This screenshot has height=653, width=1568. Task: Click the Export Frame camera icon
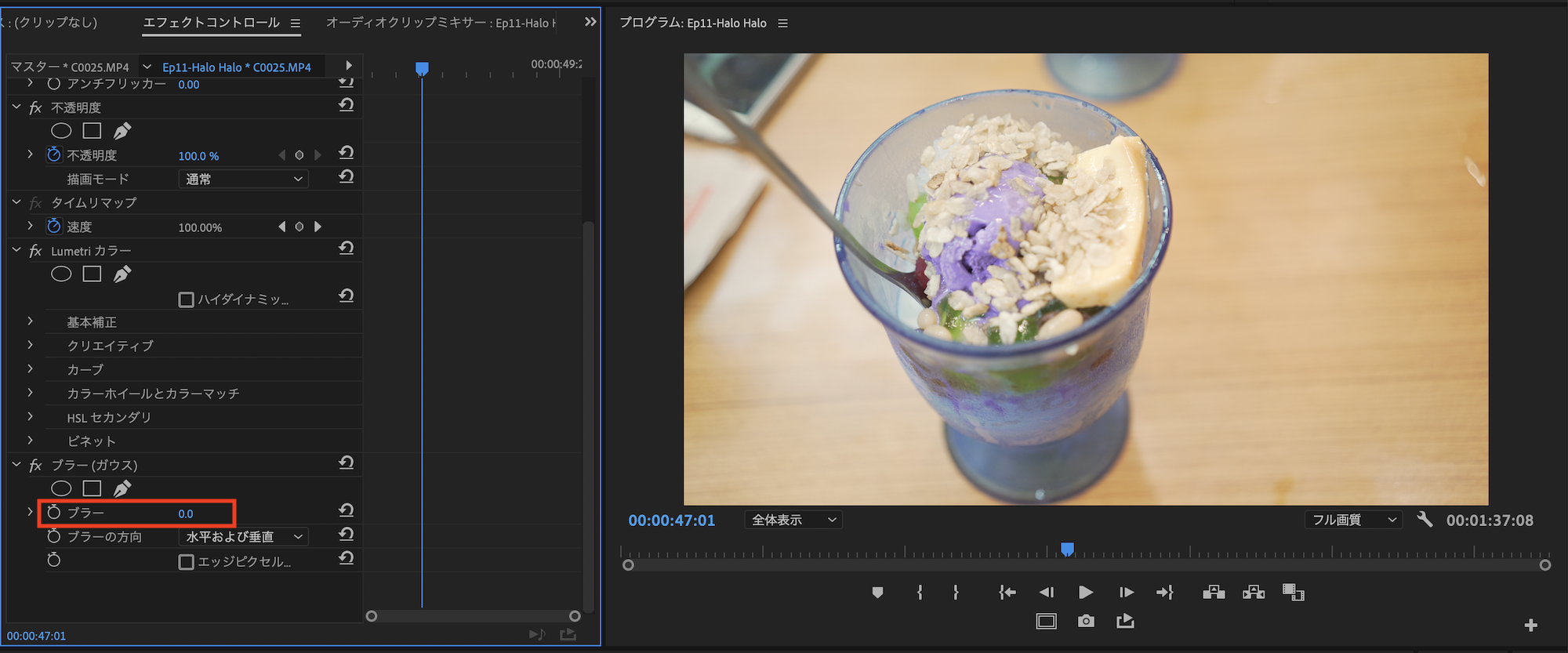coord(1086,622)
